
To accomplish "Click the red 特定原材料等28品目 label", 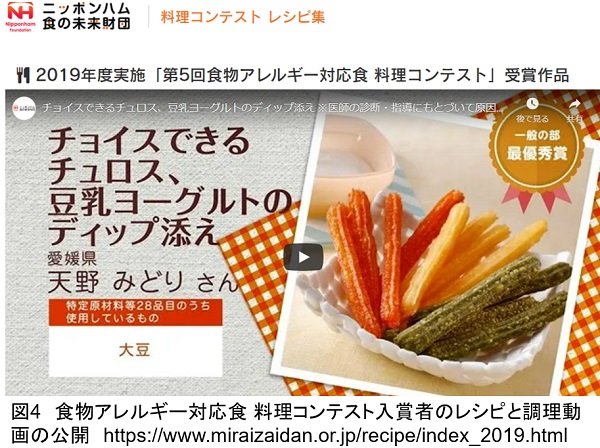I will [135, 312].
